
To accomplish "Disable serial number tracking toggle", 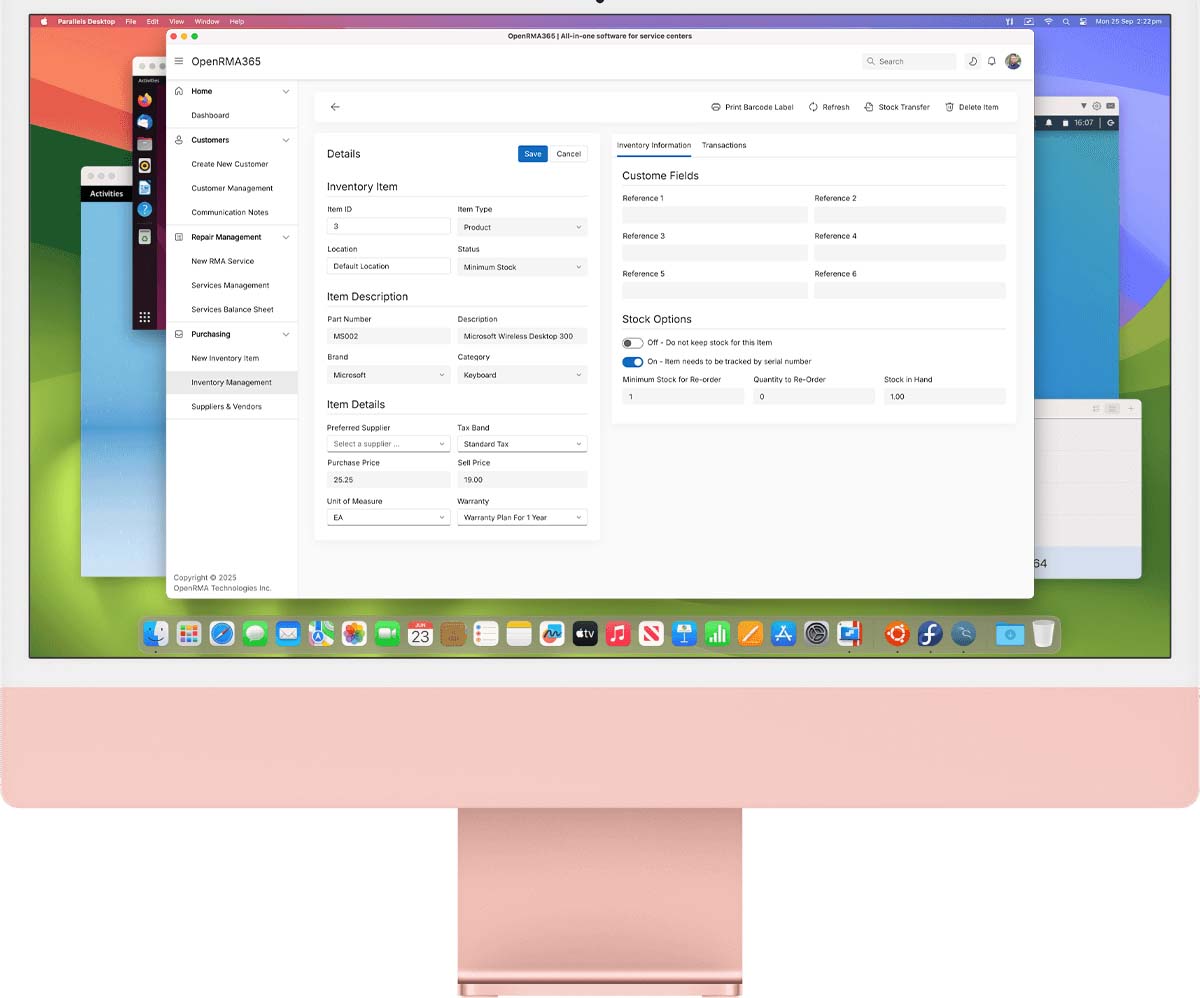I will click(x=631, y=361).
